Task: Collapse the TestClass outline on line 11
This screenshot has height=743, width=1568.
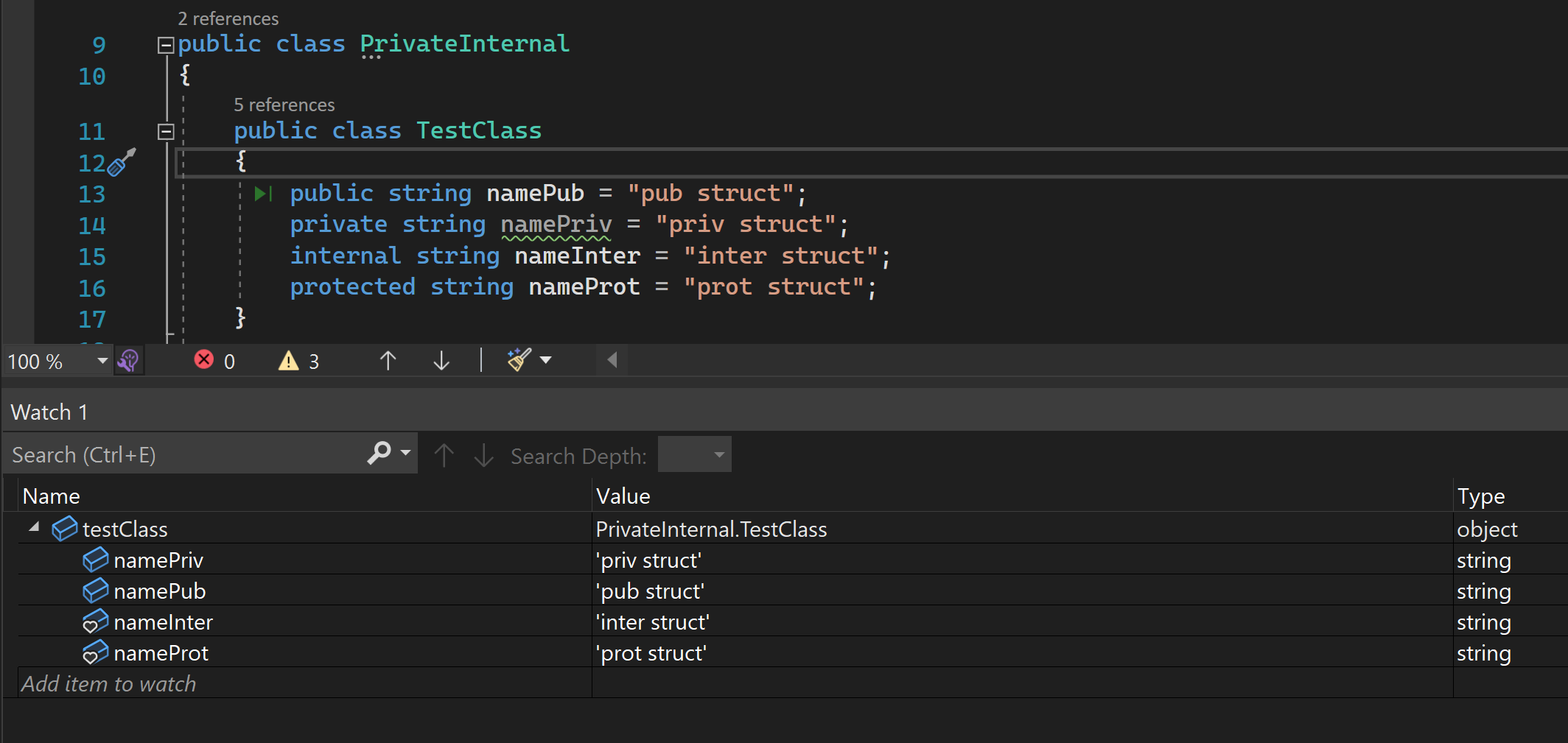Action: pyautogui.click(x=166, y=132)
